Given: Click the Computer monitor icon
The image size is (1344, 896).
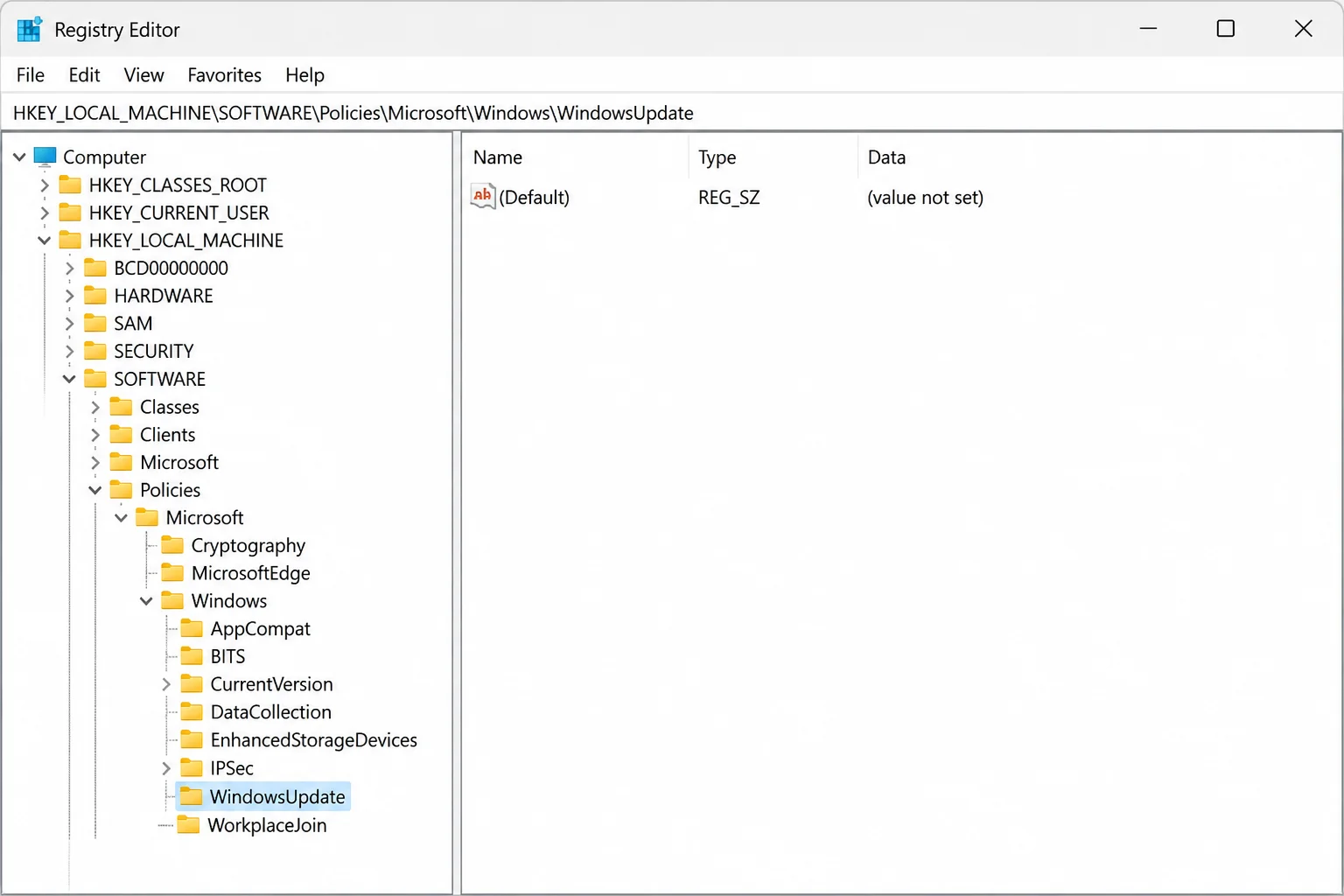Looking at the screenshot, I should coord(45,157).
